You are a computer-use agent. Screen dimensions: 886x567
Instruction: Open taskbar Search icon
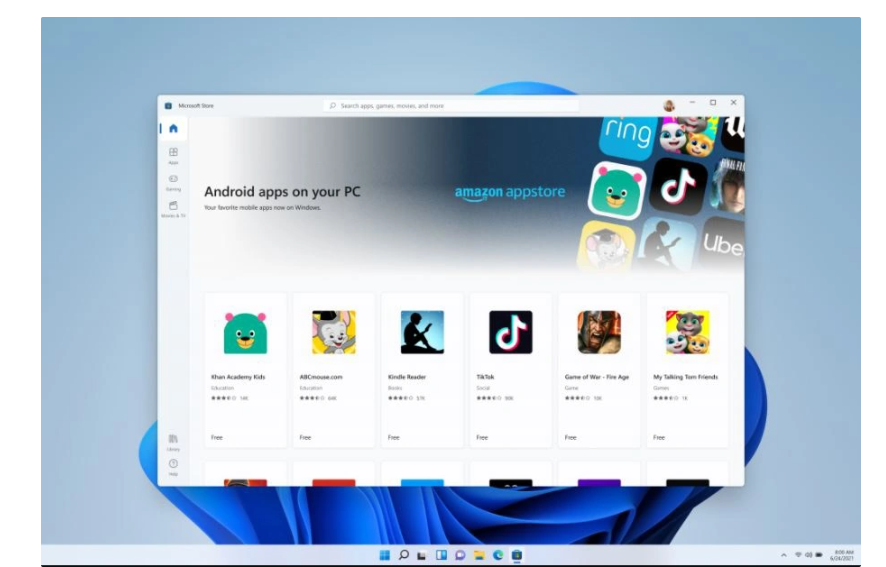403,555
